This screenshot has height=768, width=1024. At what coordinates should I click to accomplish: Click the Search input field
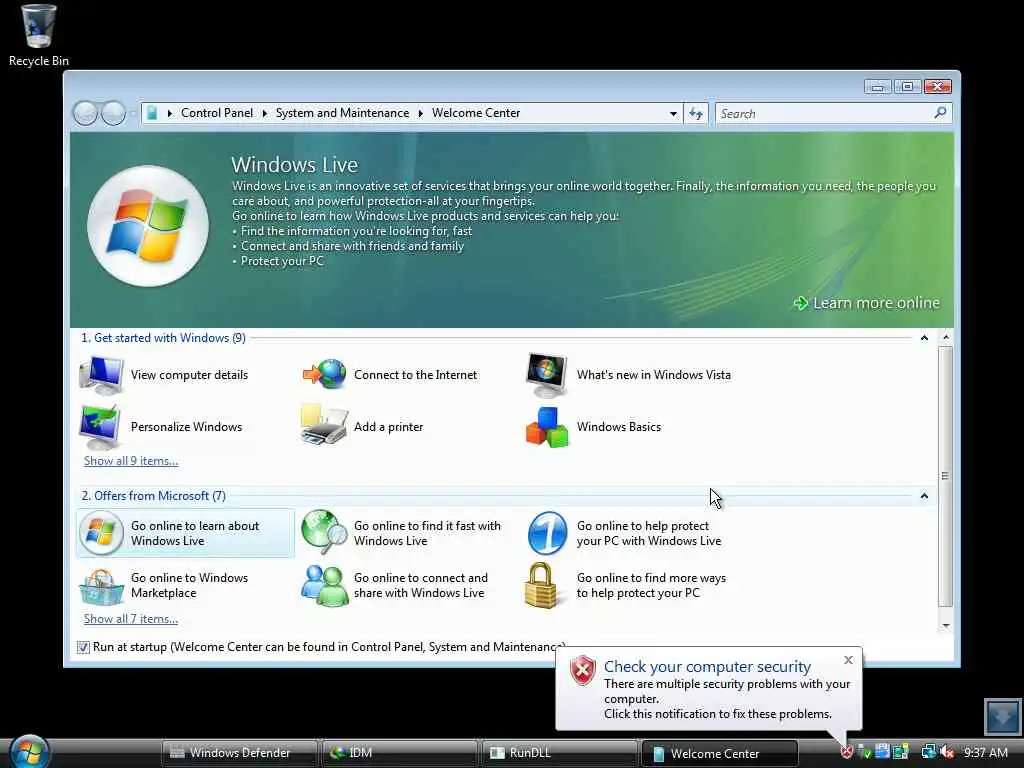(825, 114)
